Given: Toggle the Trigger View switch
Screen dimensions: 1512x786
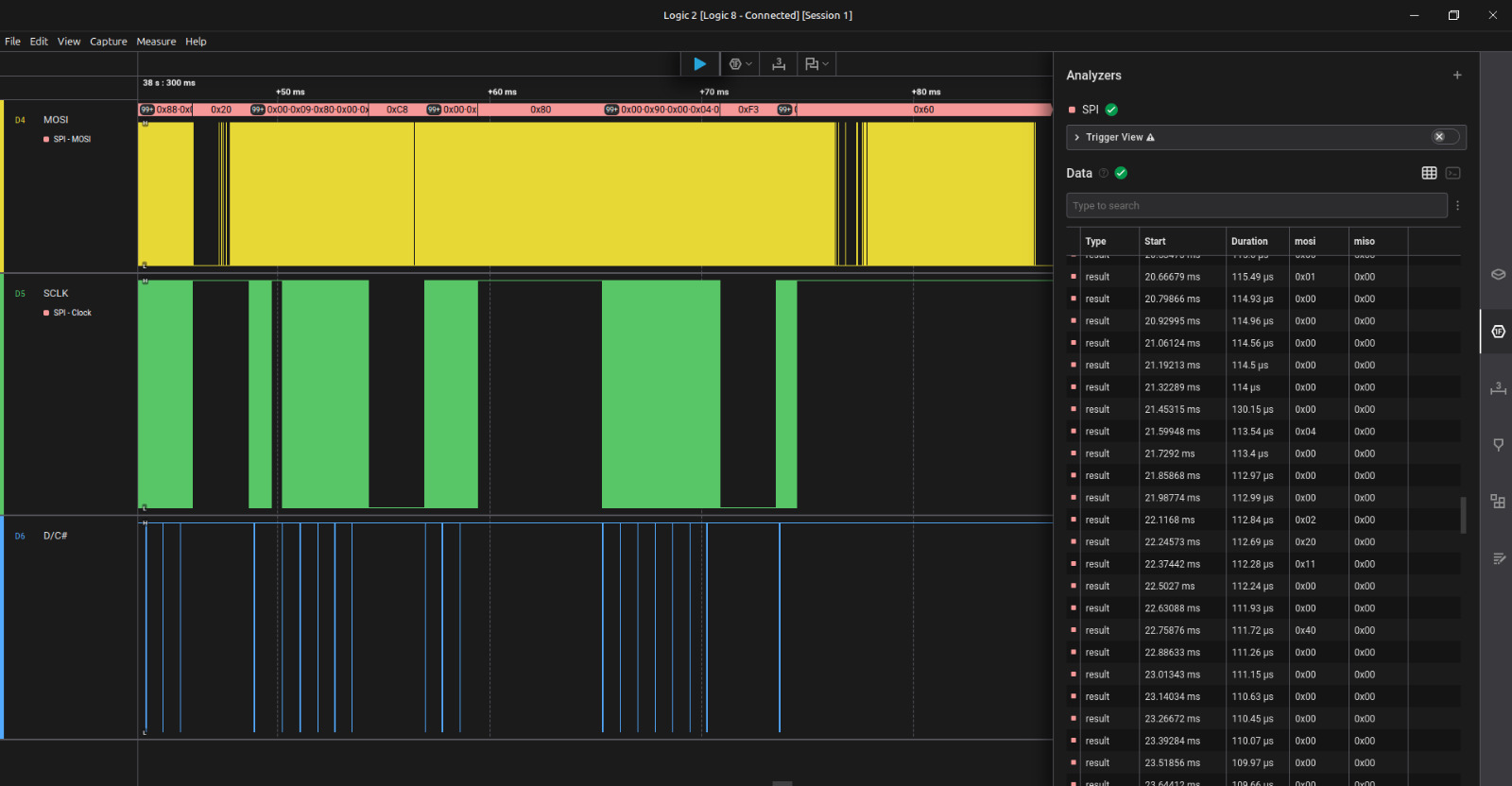Looking at the screenshot, I should 1445,137.
